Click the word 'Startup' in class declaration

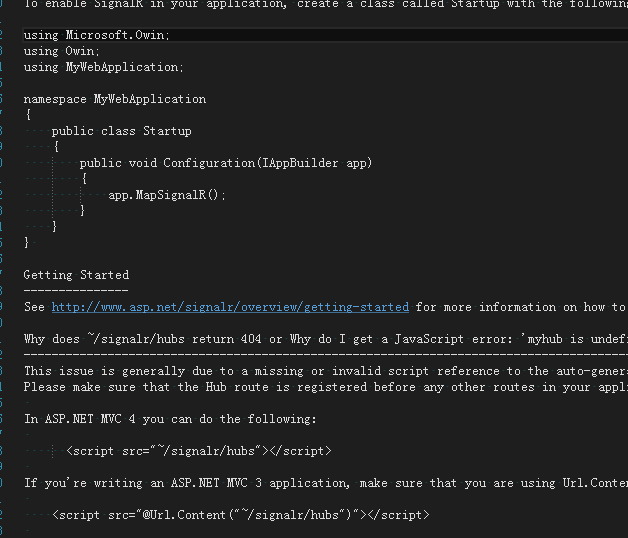pyautogui.click(x=167, y=131)
